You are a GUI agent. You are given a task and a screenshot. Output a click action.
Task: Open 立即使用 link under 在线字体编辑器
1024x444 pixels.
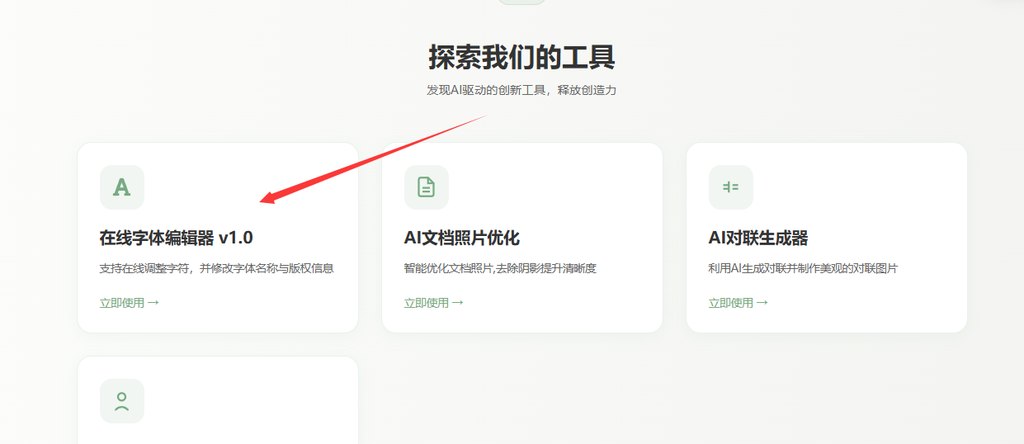click(x=129, y=303)
